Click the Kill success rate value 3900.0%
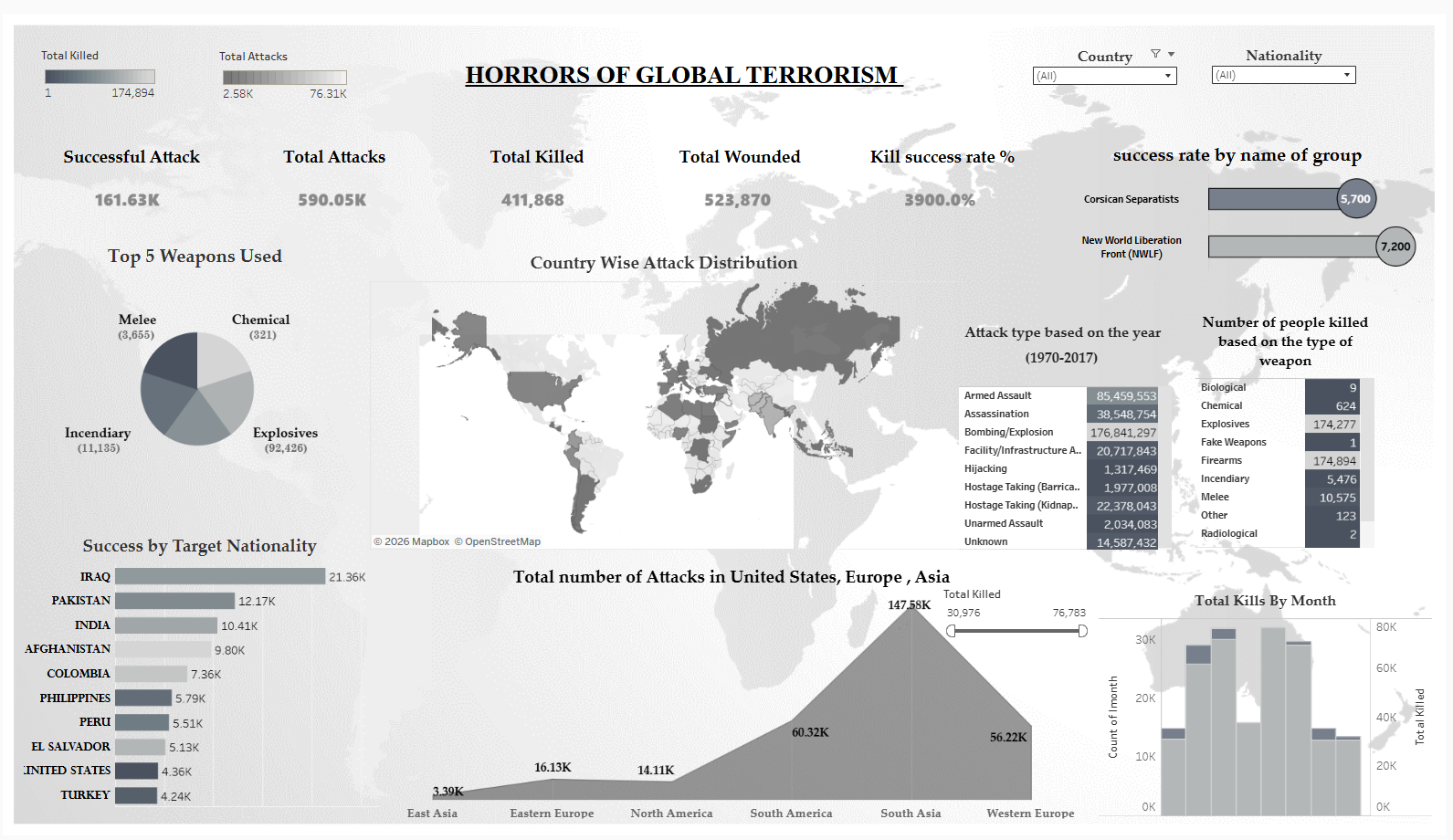Screen dimensions: 1453x840 click(x=940, y=200)
